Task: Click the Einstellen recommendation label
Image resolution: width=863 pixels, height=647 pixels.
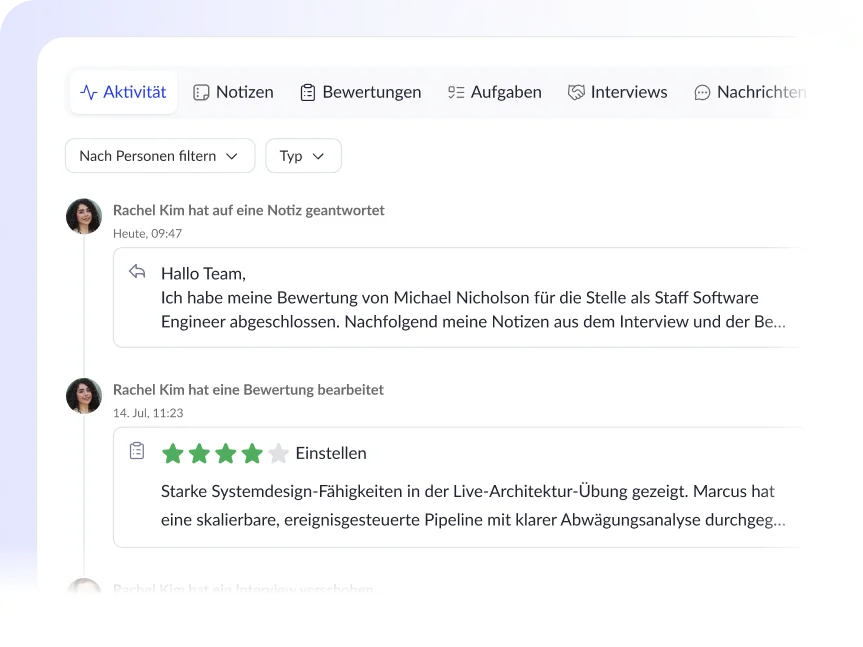Action: click(x=331, y=453)
